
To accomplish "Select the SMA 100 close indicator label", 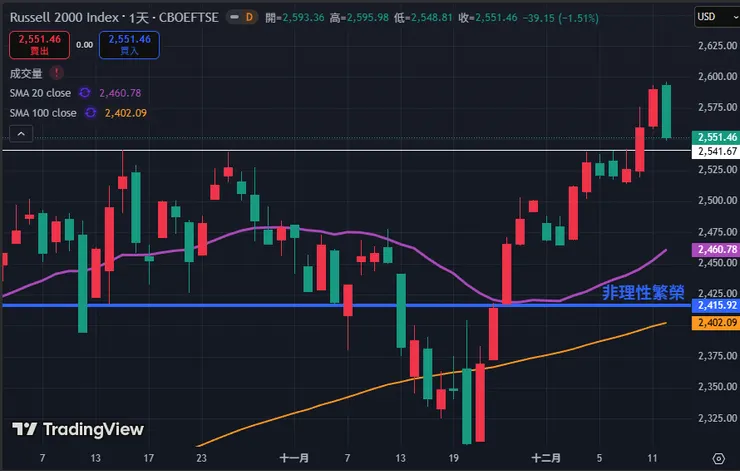I will (43, 113).
